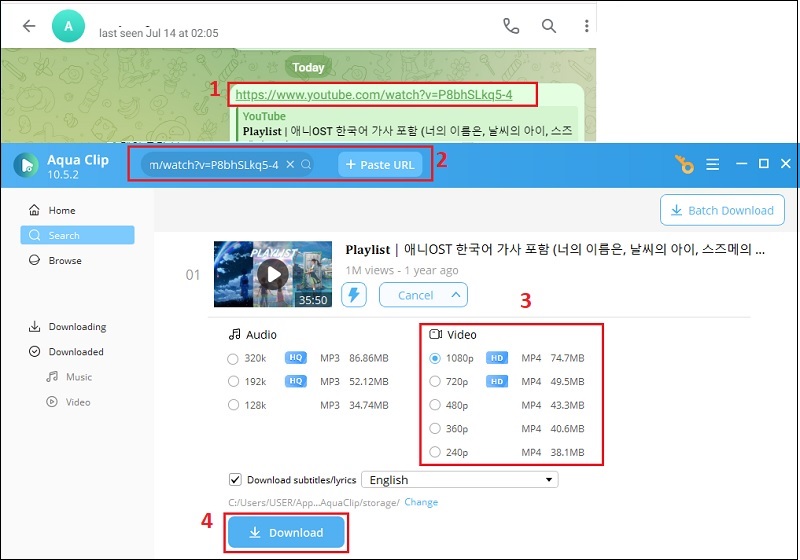Click the storage path text
800x560 pixels.
click(314, 502)
